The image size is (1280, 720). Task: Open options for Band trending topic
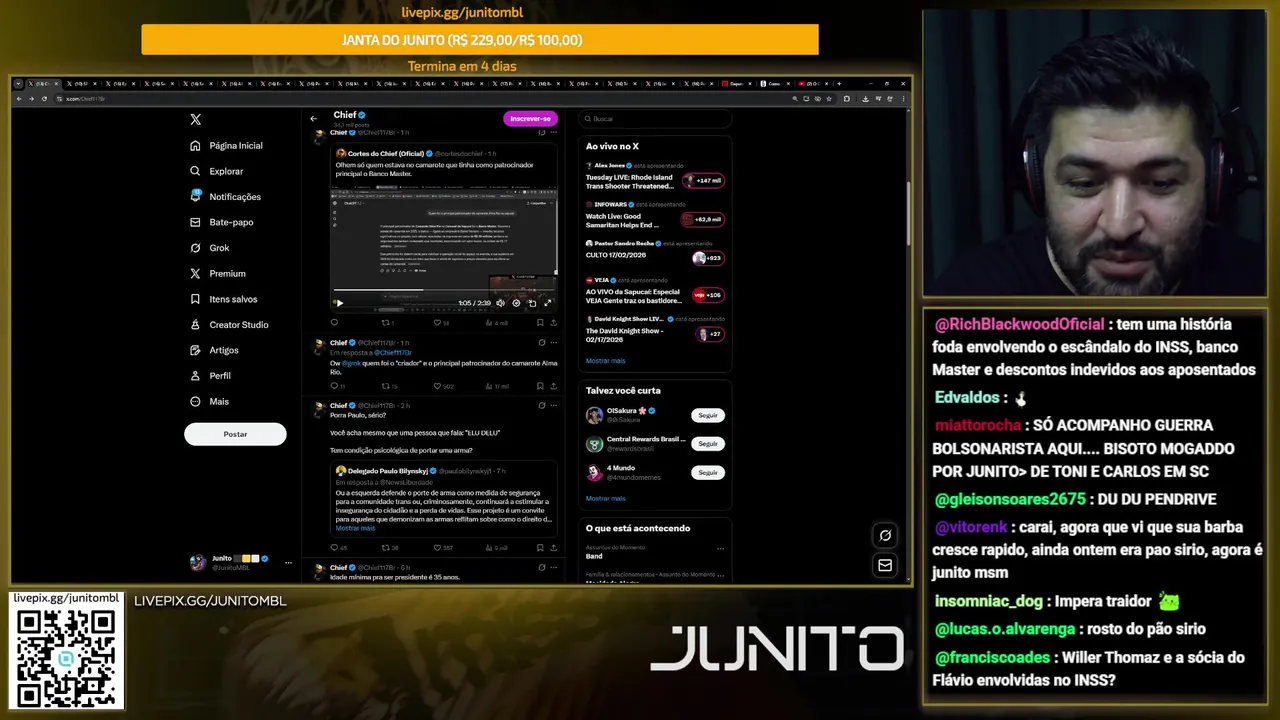click(720, 549)
